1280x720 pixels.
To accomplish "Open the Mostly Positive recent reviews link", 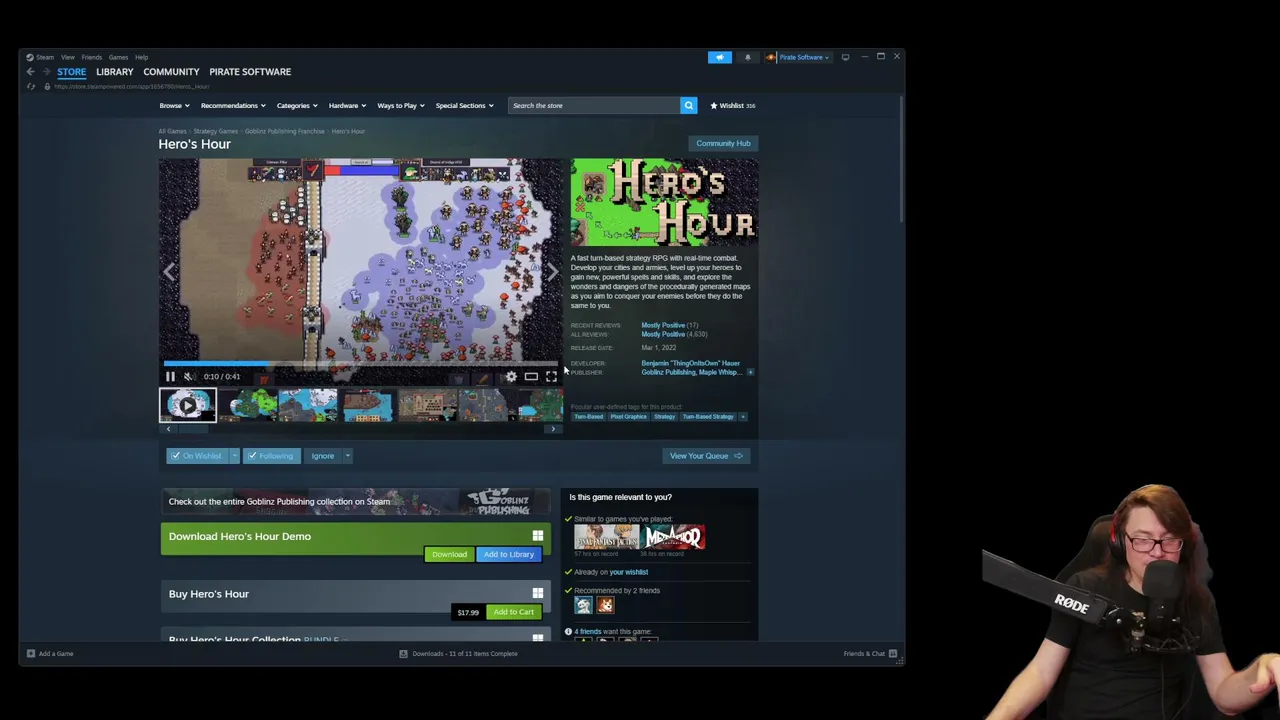I will click(663, 325).
